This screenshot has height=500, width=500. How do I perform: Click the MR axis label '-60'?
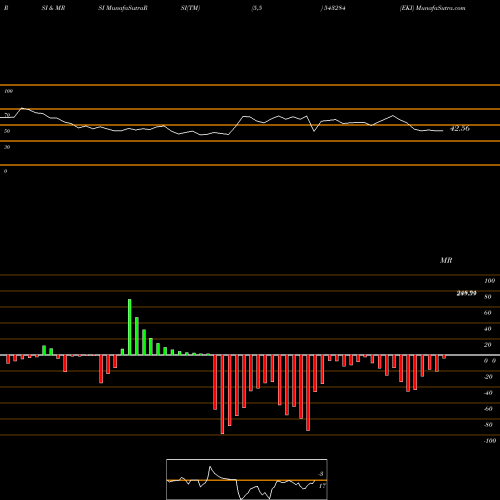[x=488, y=409]
